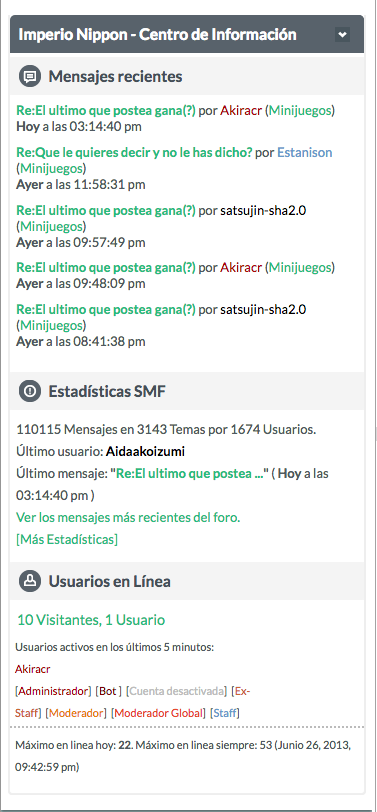Select the Staff group legend

click(x=225, y=713)
